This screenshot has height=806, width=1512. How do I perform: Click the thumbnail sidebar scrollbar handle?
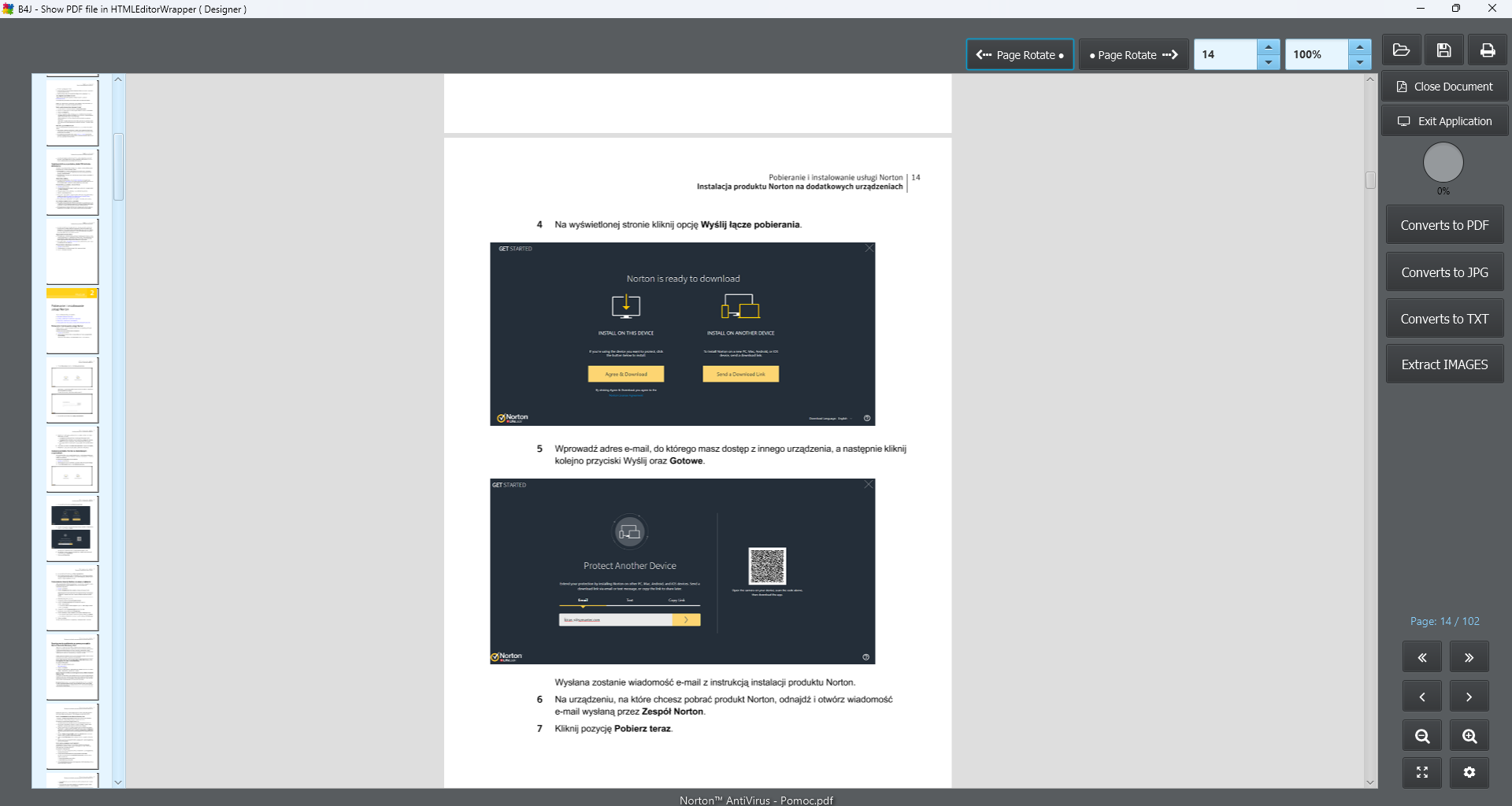click(x=118, y=167)
